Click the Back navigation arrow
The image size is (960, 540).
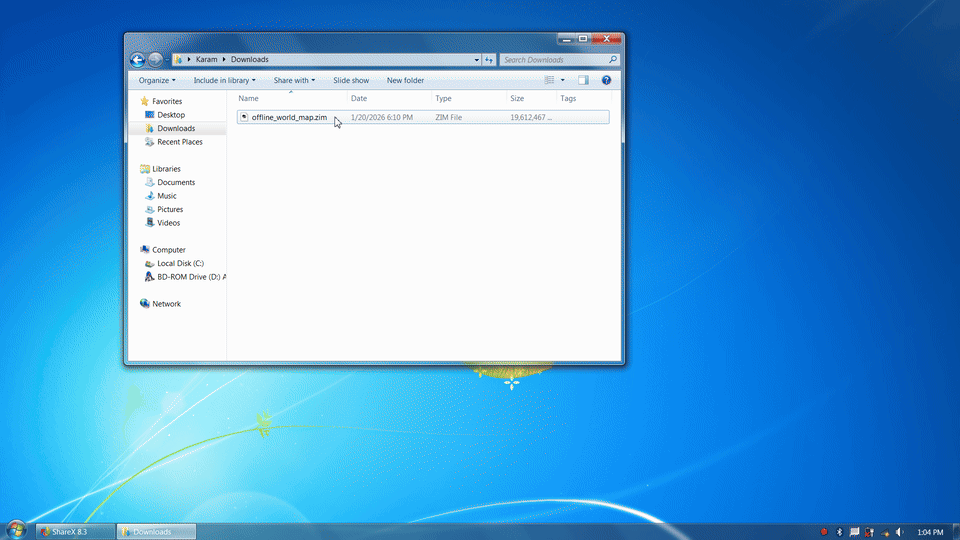click(x=137, y=59)
